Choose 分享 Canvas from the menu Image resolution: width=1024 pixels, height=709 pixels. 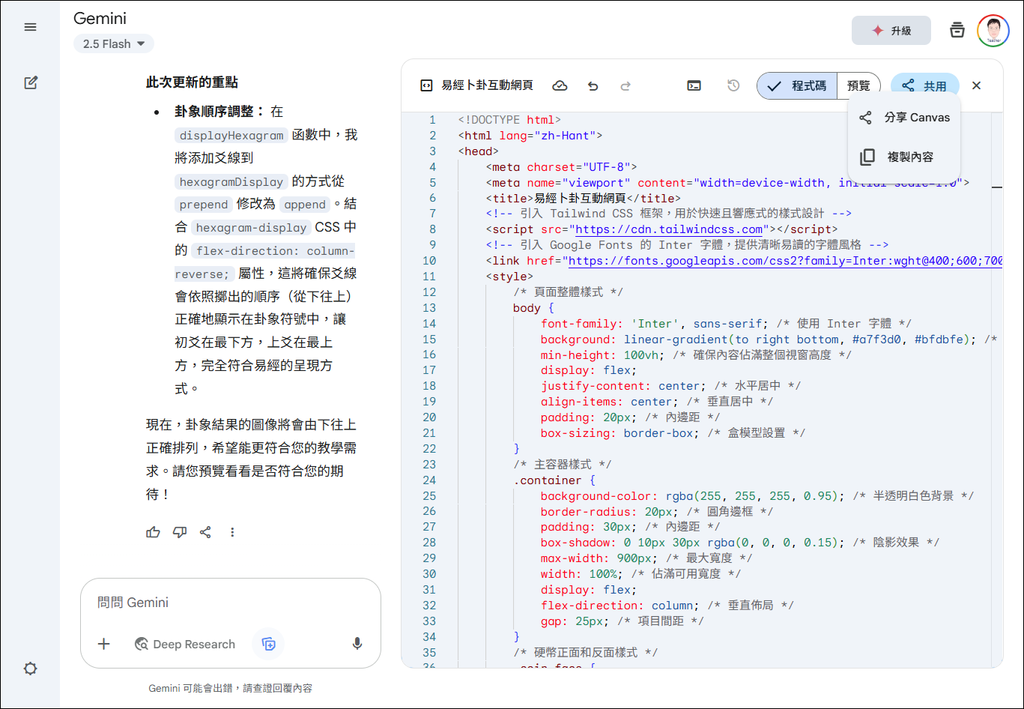pyautogui.click(x=904, y=118)
